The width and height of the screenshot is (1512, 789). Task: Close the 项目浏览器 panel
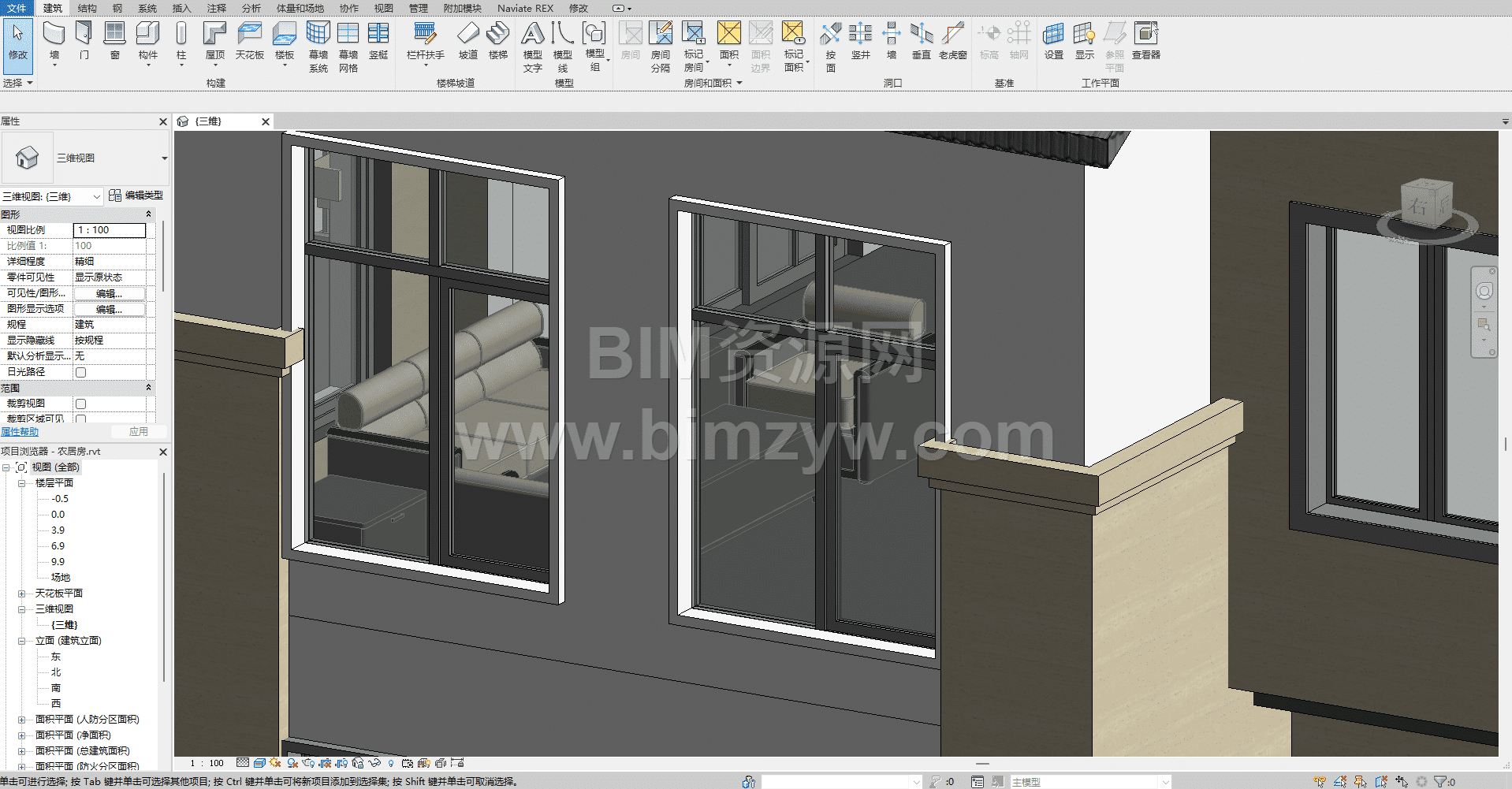point(163,452)
